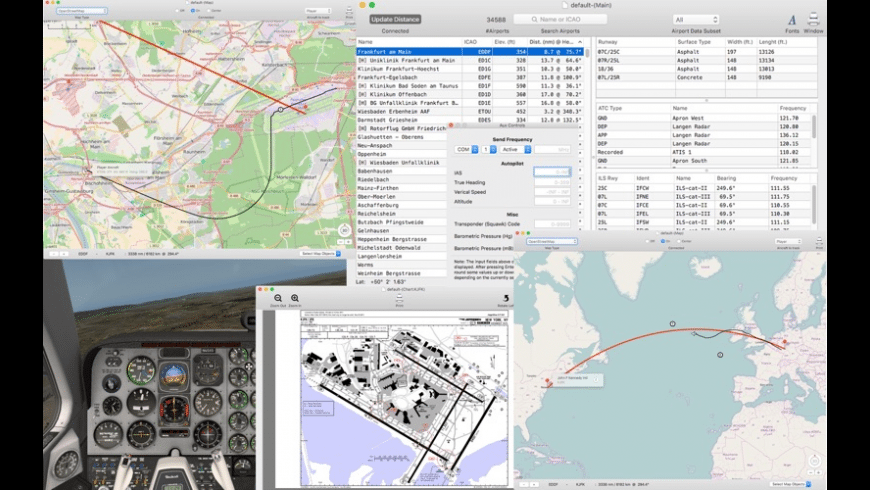Viewport: 870px width, 490px height.
Task: Click Print icon in top-left map window
Action: pos(349,11)
